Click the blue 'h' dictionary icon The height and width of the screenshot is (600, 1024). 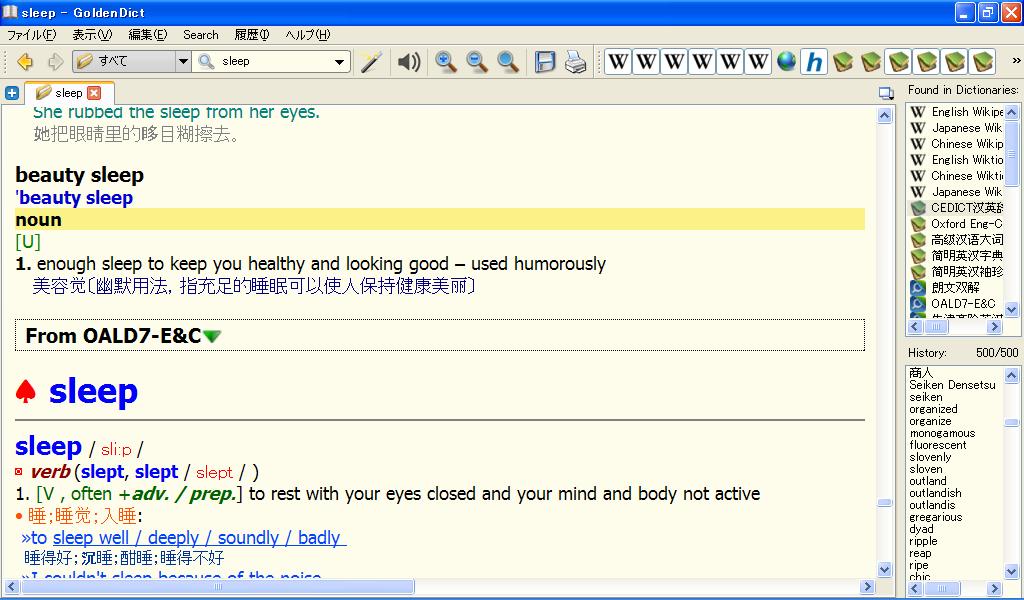tap(815, 62)
